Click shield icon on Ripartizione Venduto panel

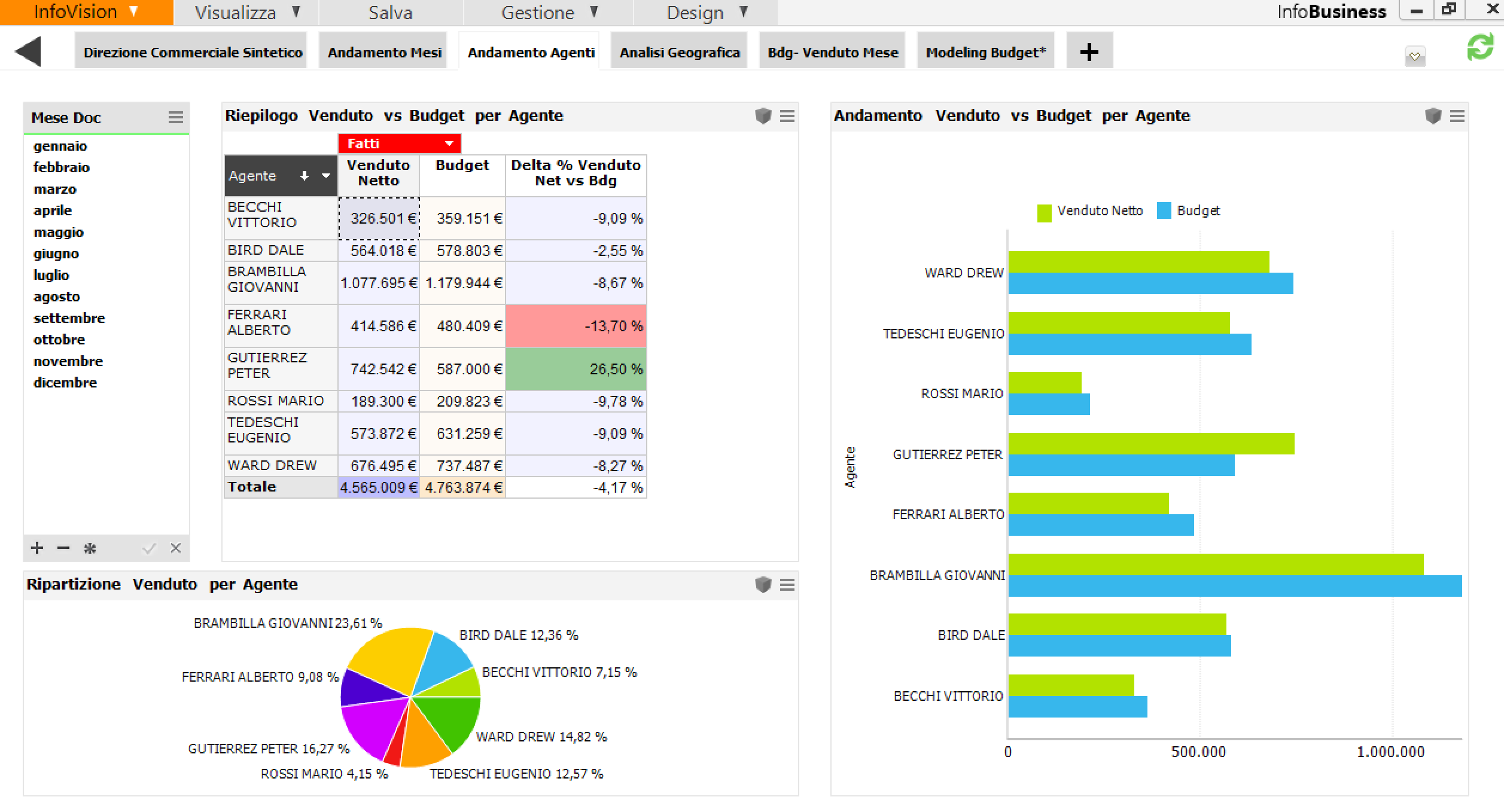point(763,585)
